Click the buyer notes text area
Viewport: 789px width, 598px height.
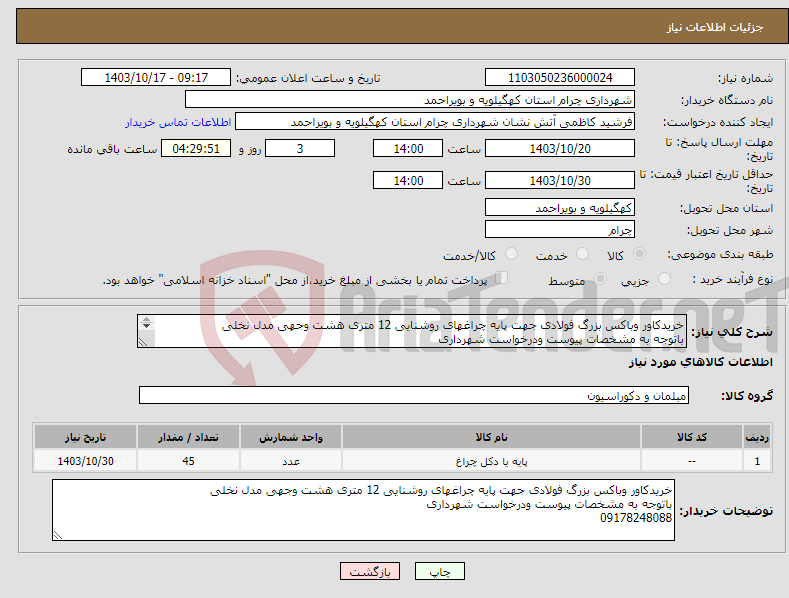[x=363, y=510]
